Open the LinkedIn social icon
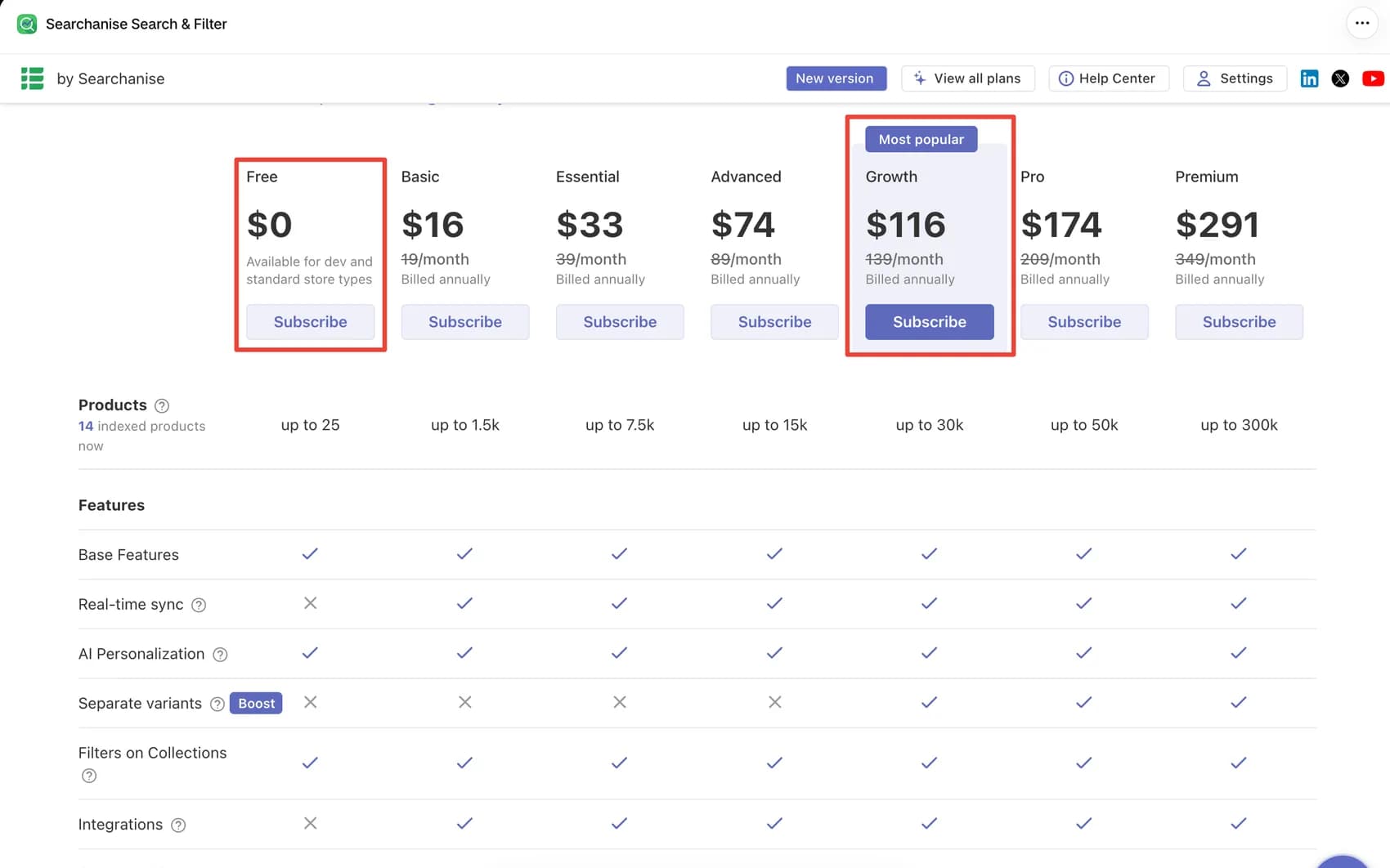The height and width of the screenshot is (868, 1390). click(x=1309, y=78)
